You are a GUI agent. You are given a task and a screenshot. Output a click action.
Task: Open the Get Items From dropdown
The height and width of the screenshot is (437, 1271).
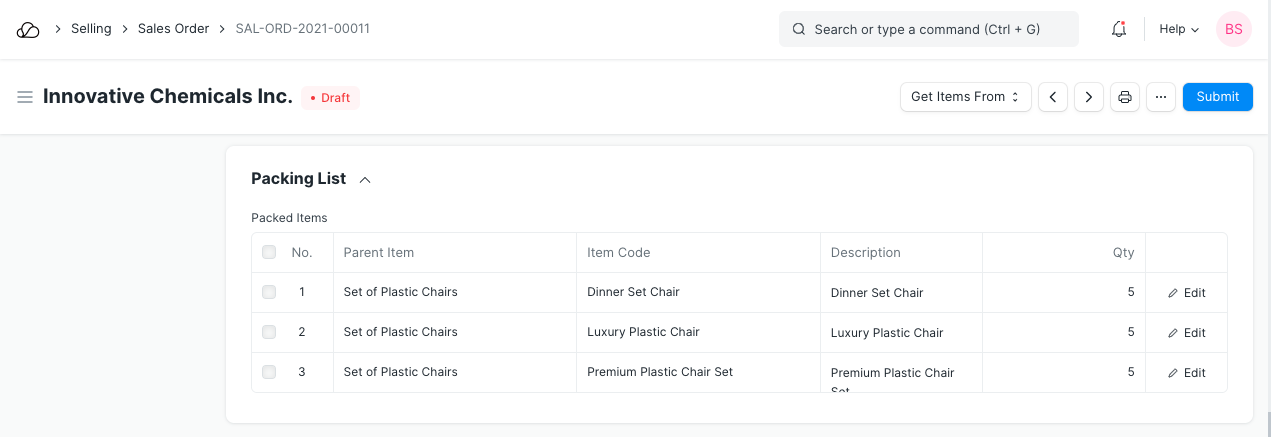point(965,97)
